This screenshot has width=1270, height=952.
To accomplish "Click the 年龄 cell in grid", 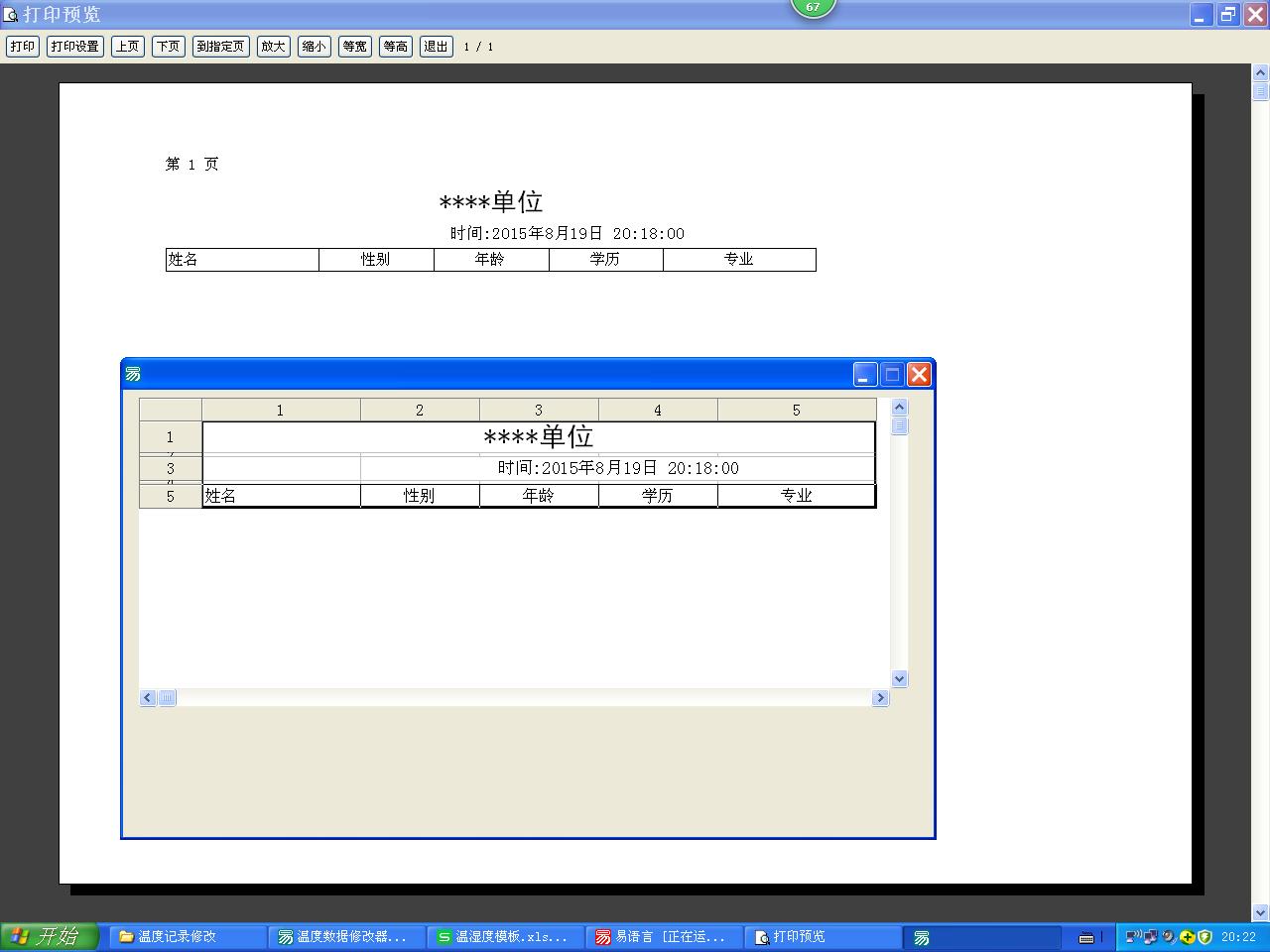I will (x=539, y=496).
